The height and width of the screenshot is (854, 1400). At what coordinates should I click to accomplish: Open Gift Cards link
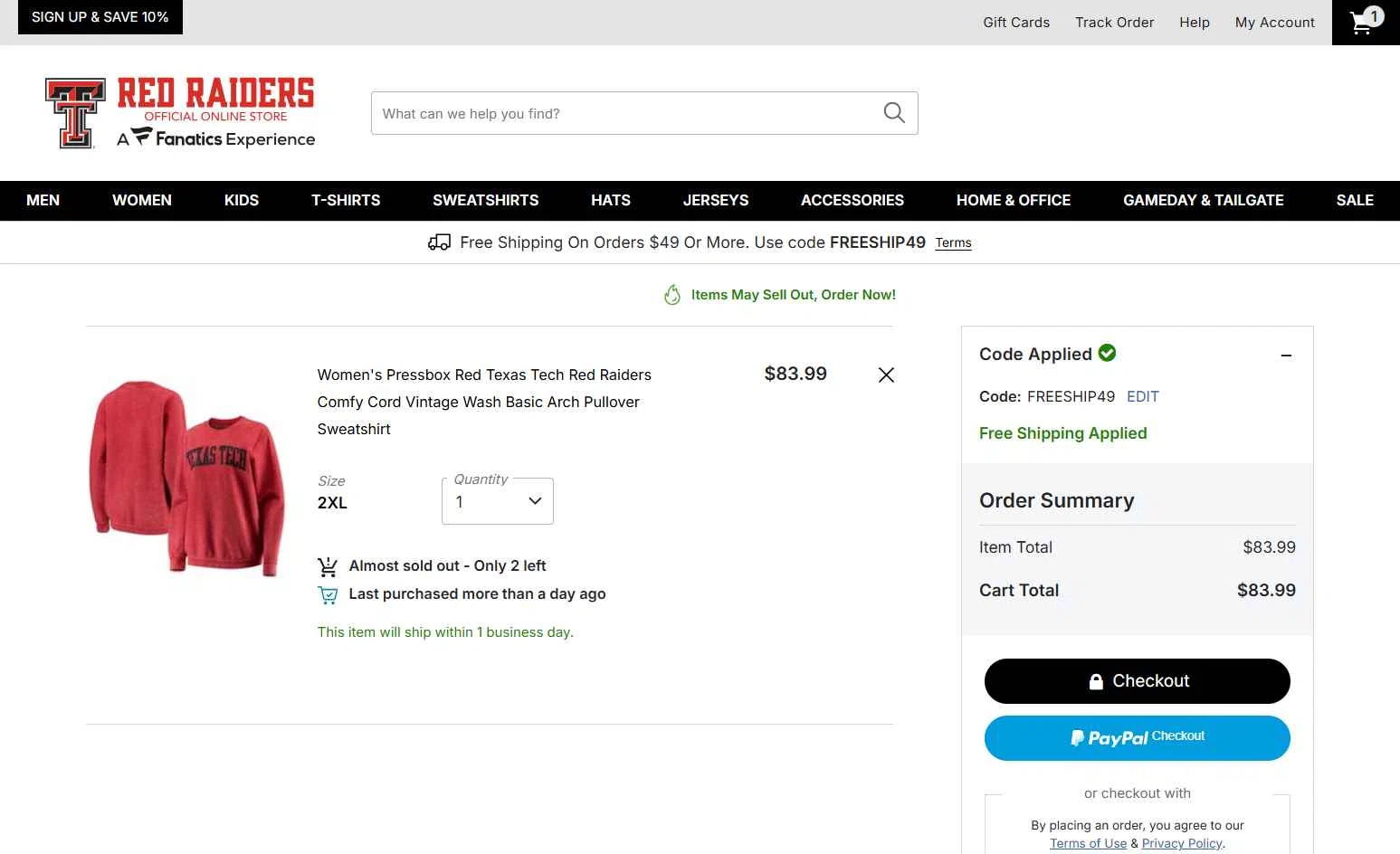[1016, 23]
